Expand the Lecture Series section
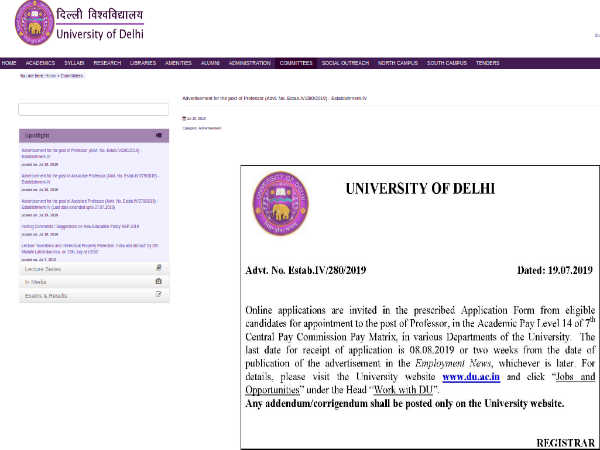The width and height of the screenshot is (600, 450). click(x=80, y=269)
